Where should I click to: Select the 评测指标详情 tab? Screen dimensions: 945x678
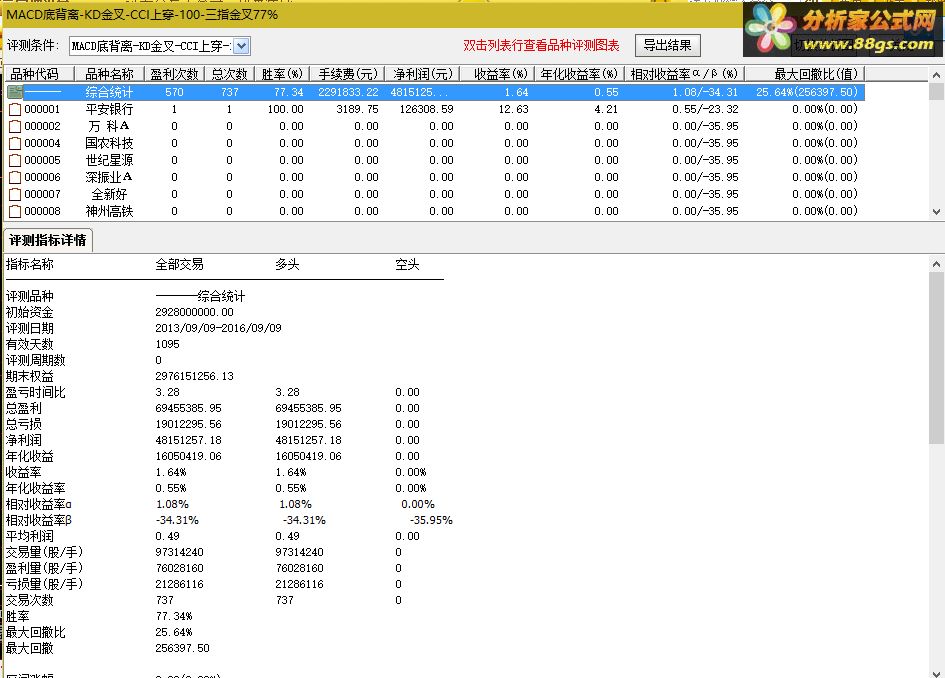pos(48,240)
